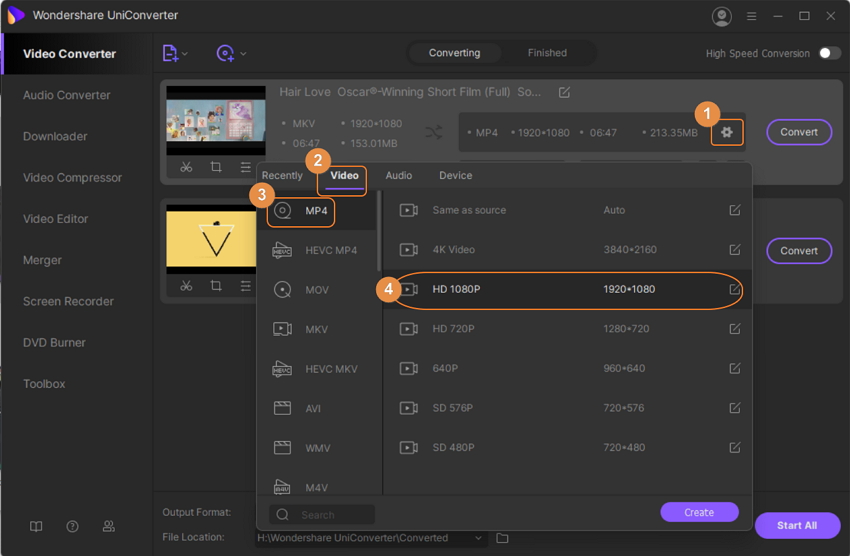
Task: Click the Start All button
Action: coord(797,525)
